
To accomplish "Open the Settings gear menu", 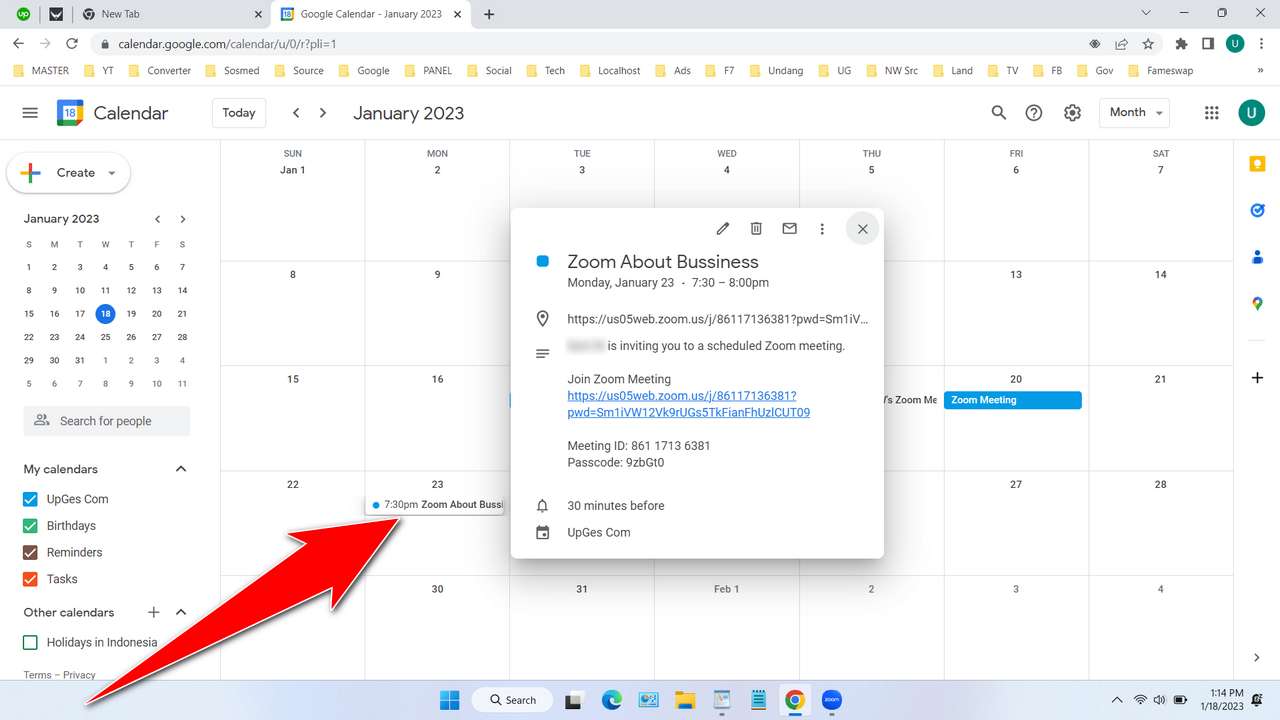I will 1072,113.
